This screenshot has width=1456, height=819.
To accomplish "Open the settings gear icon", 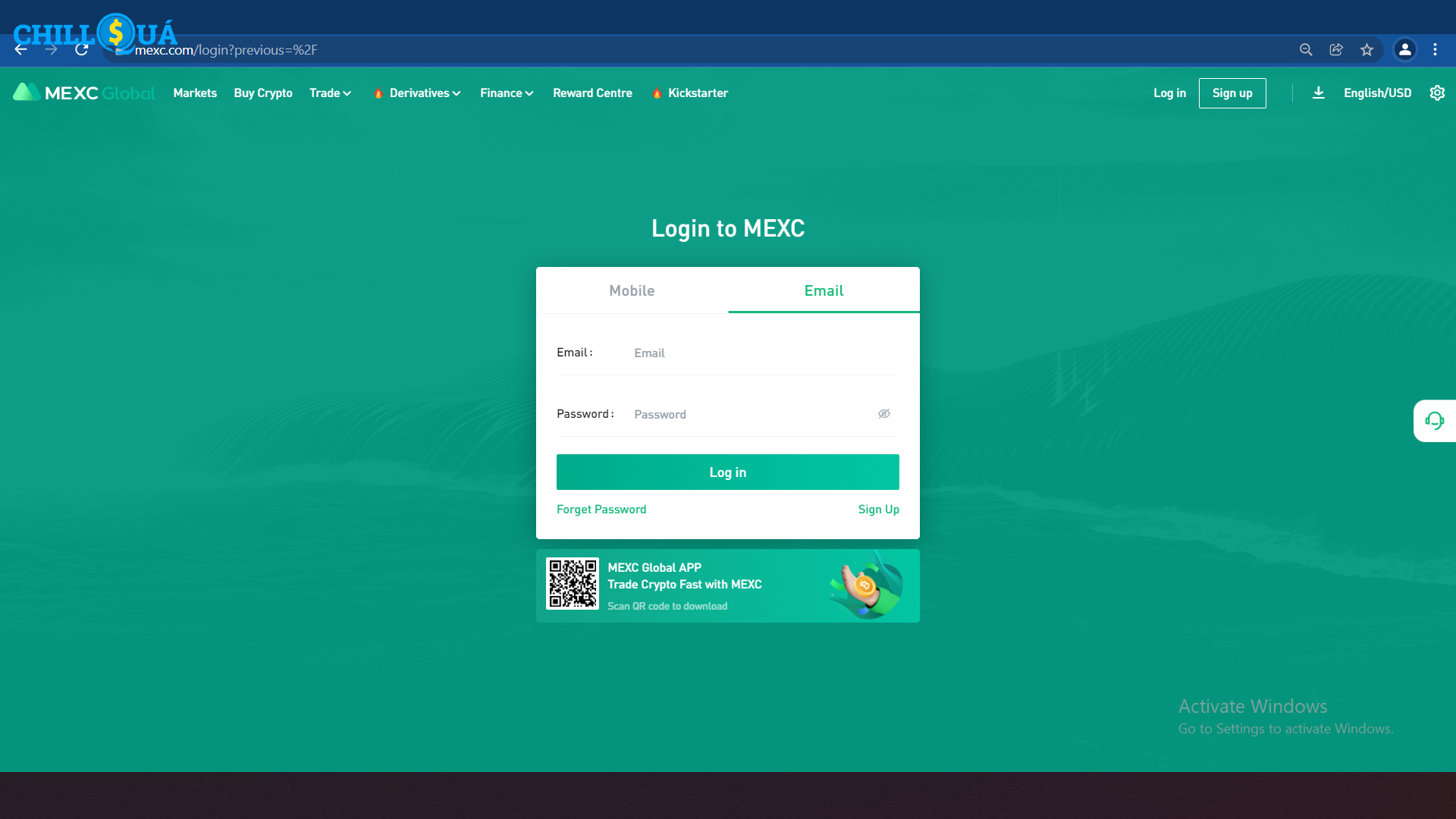I will 1437,93.
